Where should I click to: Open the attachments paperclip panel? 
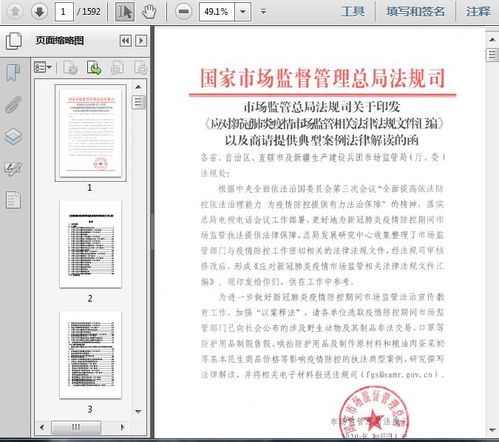pyautogui.click(x=13, y=104)
